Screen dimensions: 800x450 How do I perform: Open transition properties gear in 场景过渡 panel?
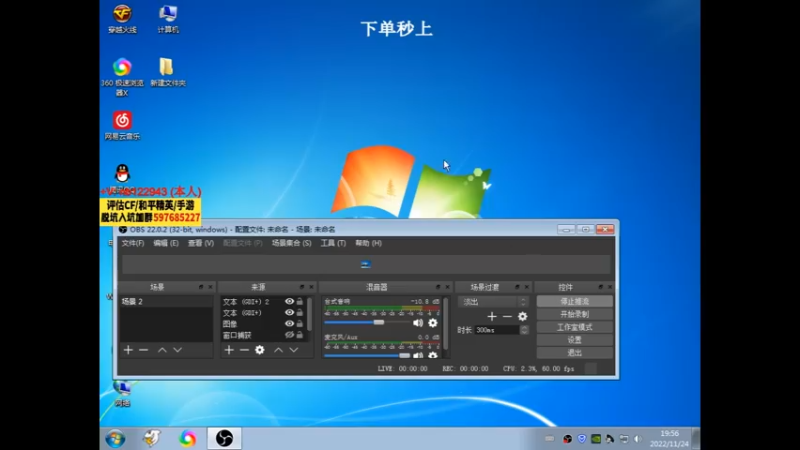click(522, 317)
